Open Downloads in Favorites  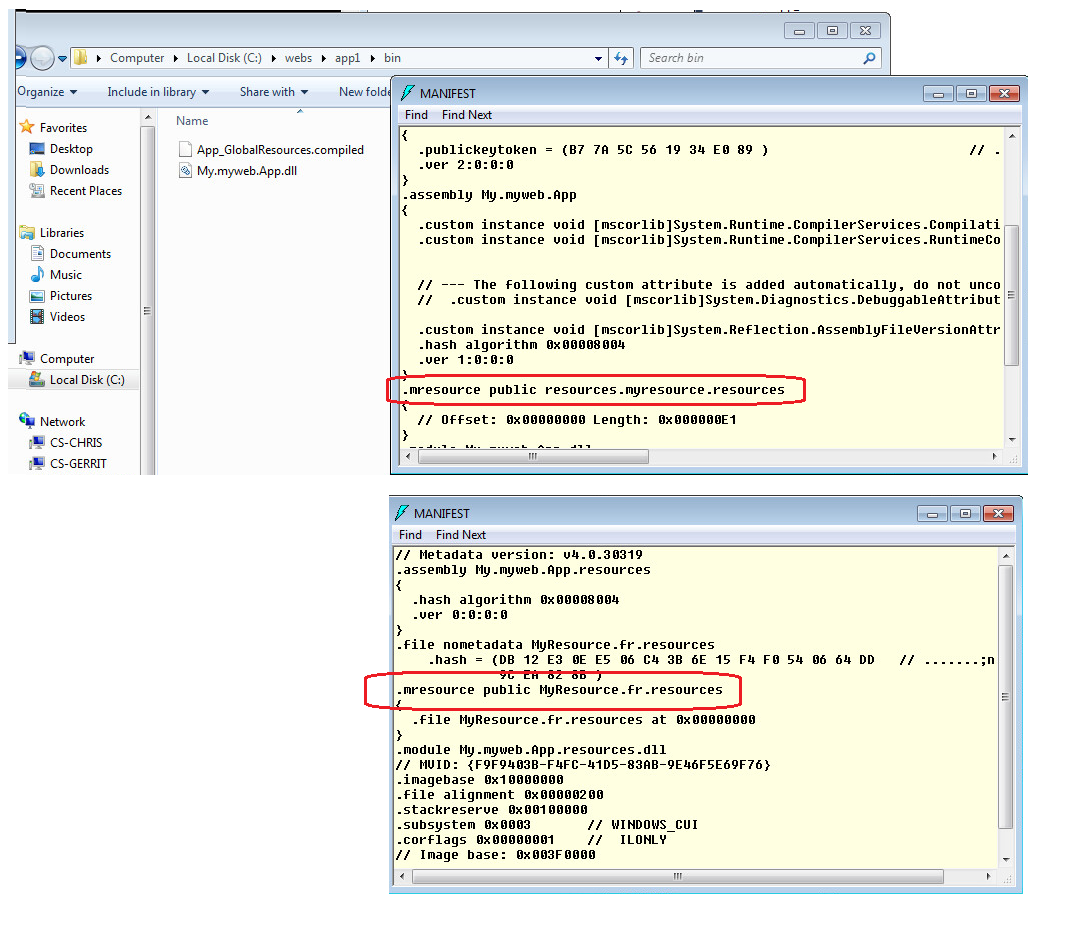coord(79,170)
